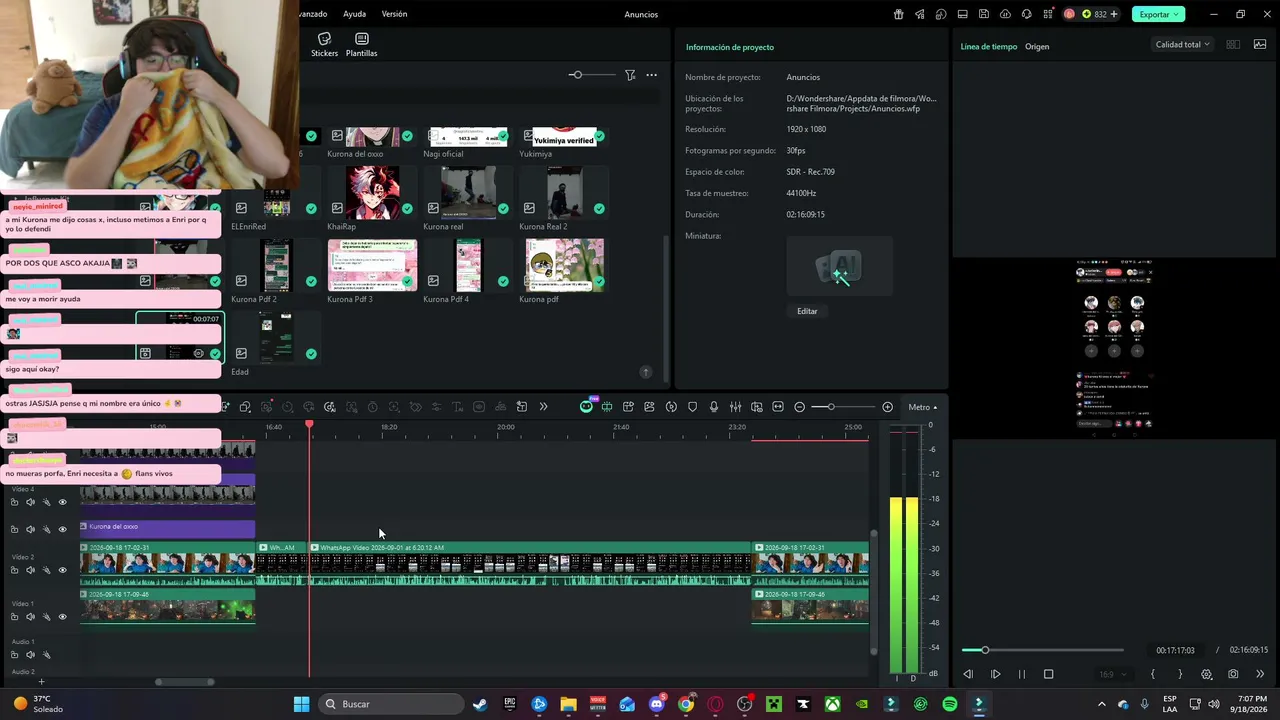The height and width of the screenshot is (720, 1280).
Task: Select the Kurona Pdf 3 media thumbnail
Action: 372,266
